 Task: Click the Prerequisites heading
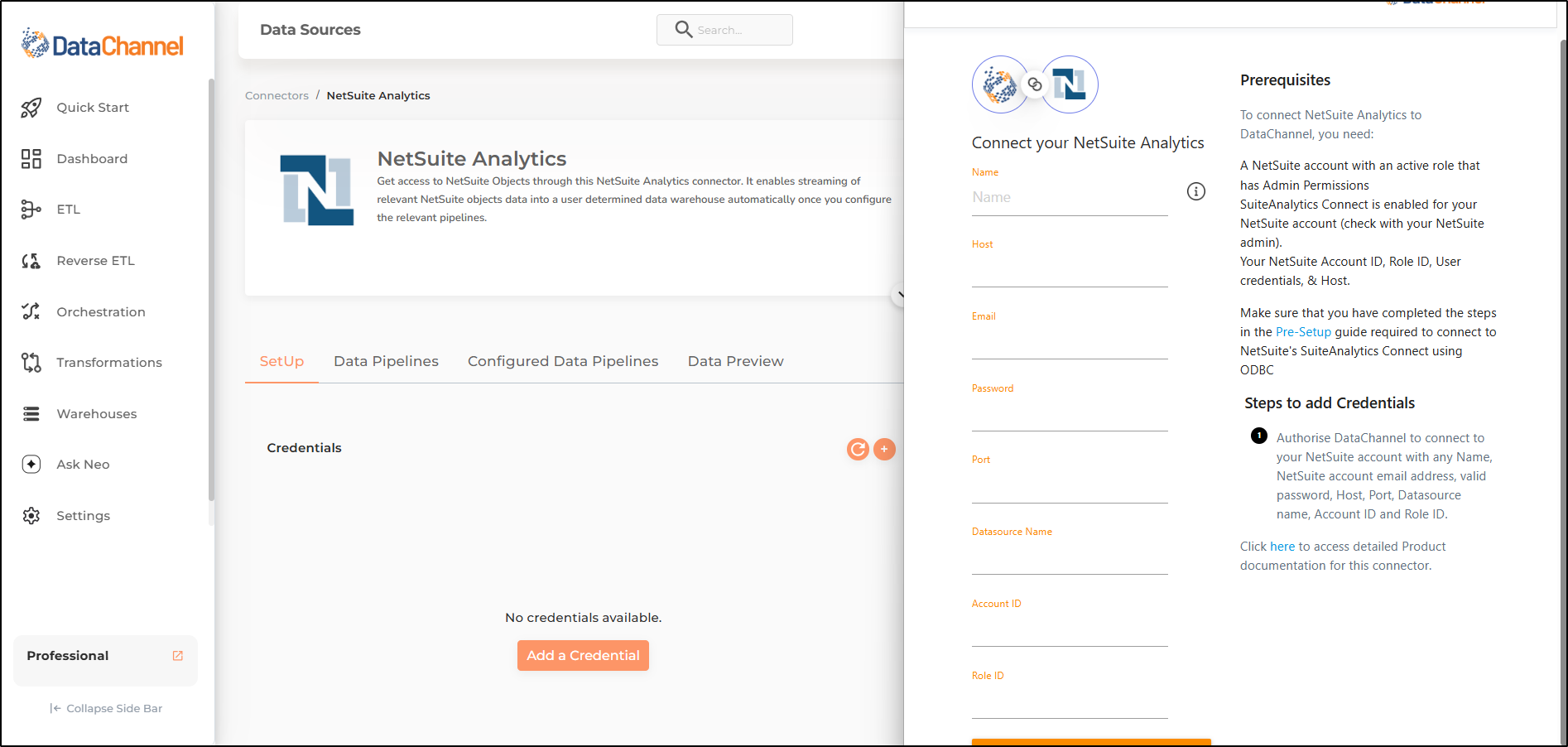(x=1285, y=80)
